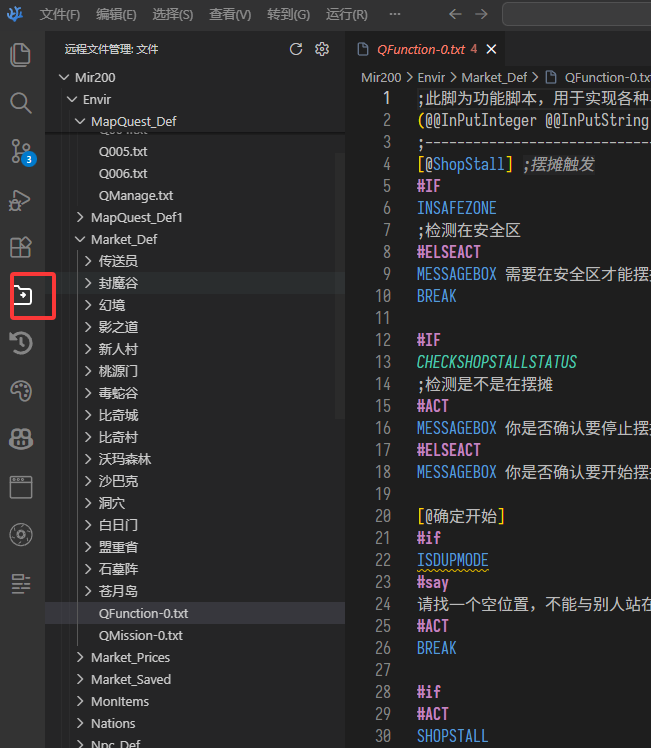
Task: Open the 运行(R) menu
Action: [347, 15]
